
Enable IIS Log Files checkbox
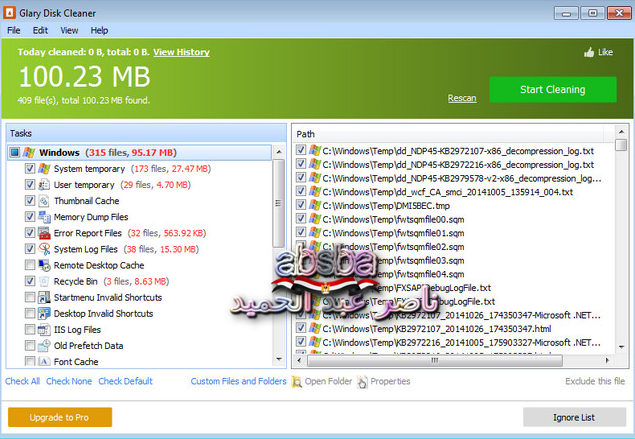[30, 330]
